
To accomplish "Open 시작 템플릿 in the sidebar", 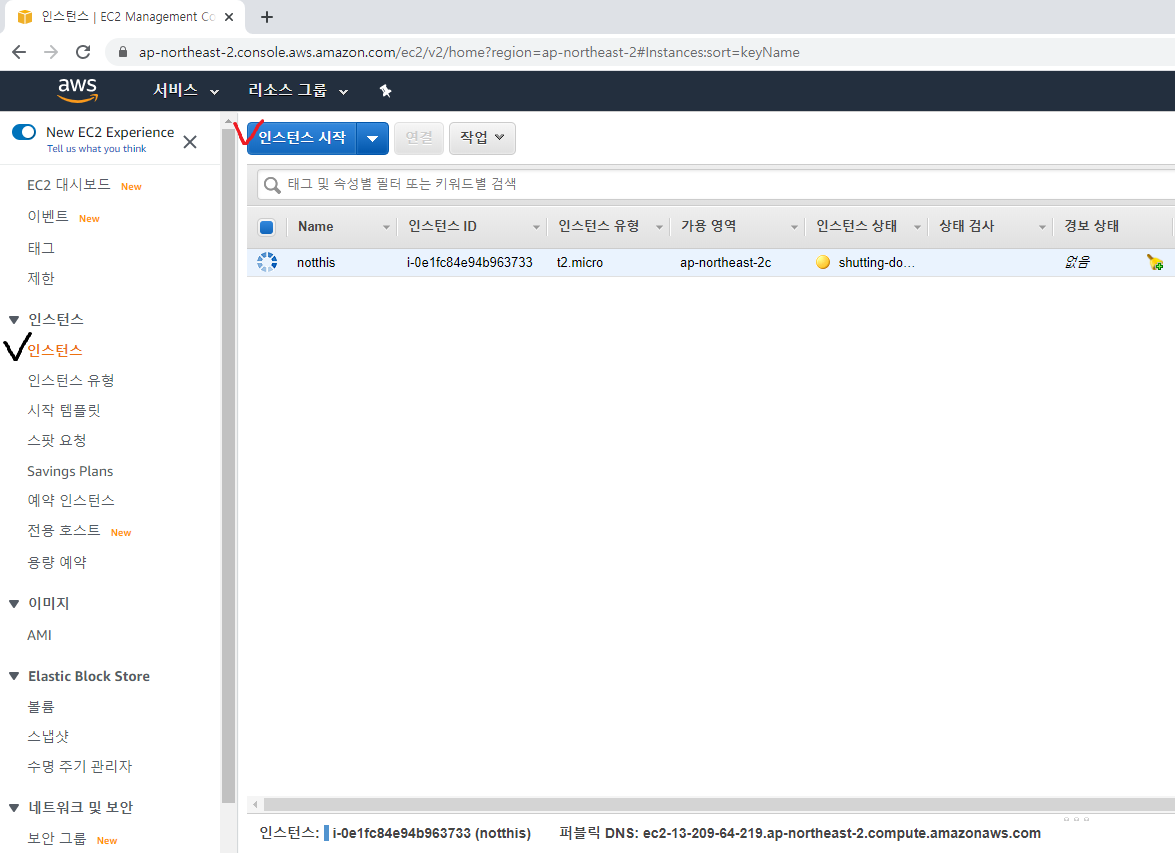I will point(64,411).
